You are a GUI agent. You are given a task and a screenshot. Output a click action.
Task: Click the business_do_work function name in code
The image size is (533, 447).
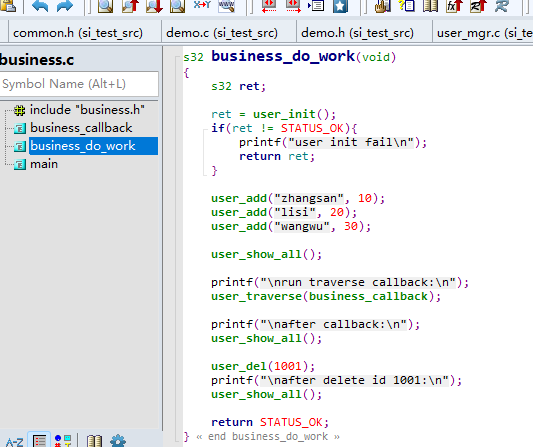pos(283,56)
